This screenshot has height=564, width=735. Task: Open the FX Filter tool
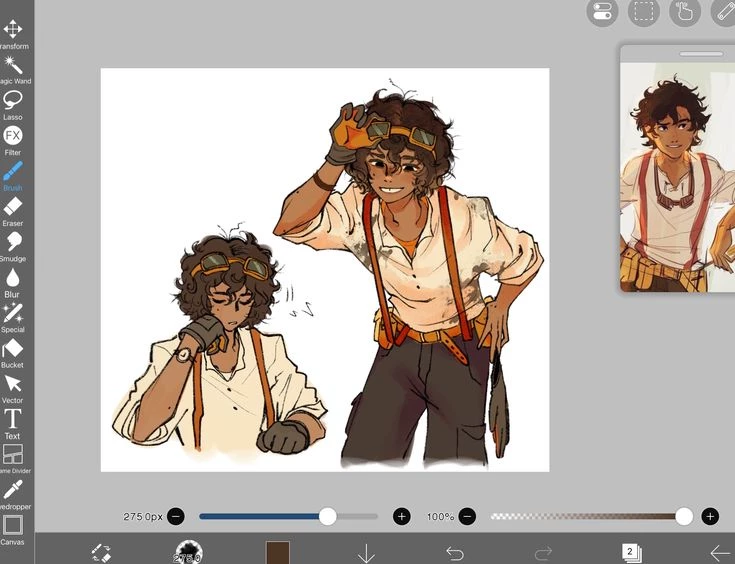(x=13, y=136)
